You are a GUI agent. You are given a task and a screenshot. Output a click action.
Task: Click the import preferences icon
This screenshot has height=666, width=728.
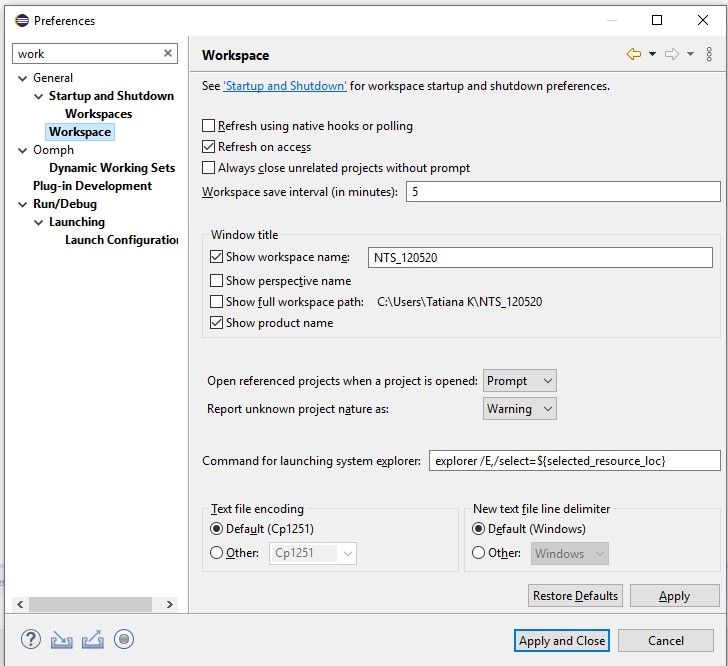61,640
